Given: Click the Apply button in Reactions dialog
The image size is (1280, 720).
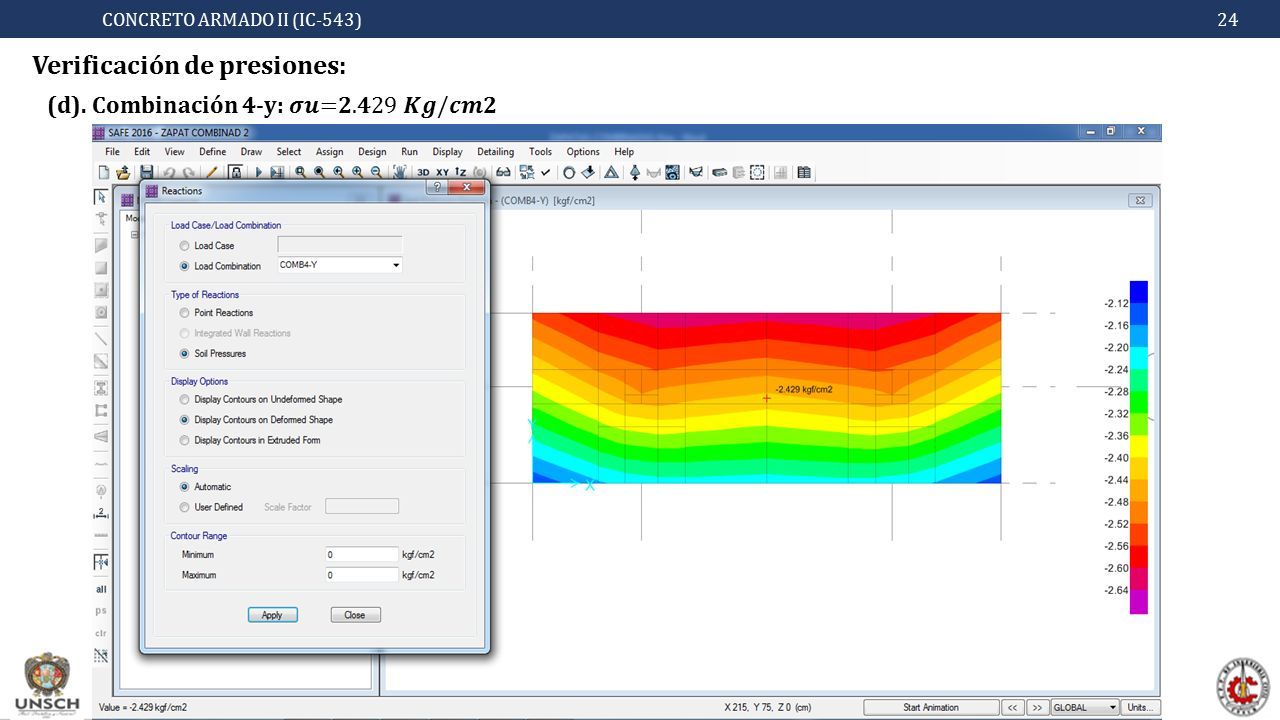Looking at the screenshot, I should point(272,615).
